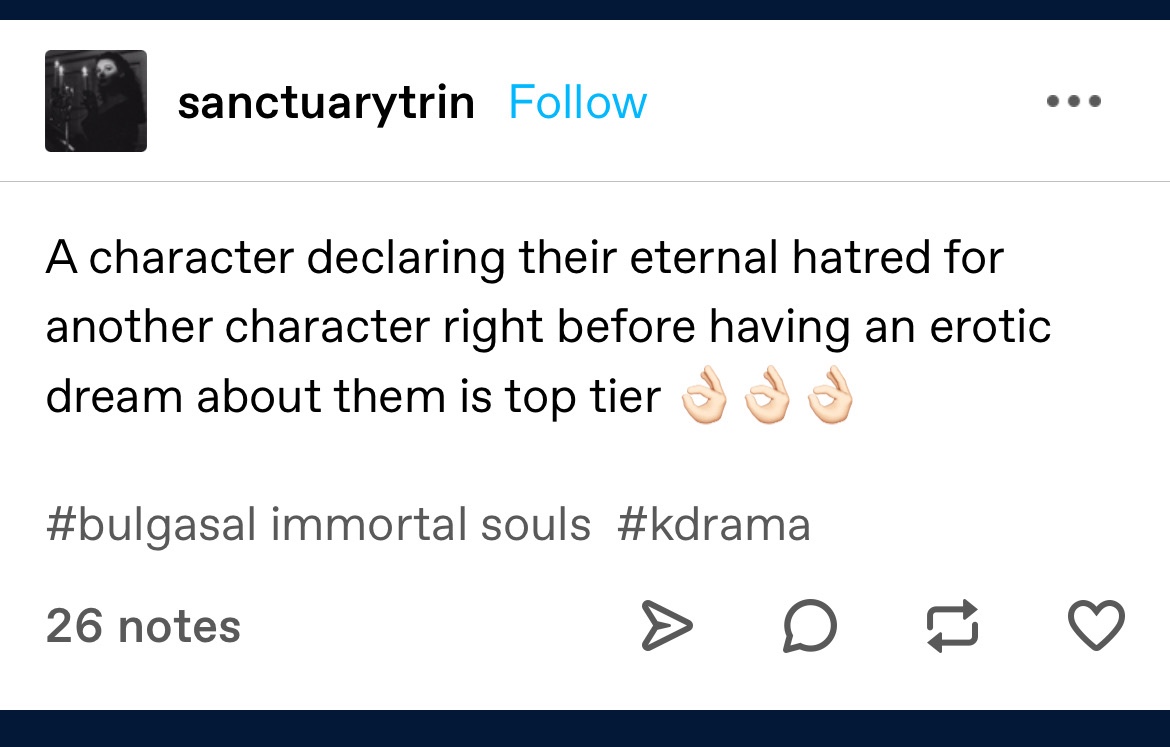Browse the #kdrama tag

(714, 525)
